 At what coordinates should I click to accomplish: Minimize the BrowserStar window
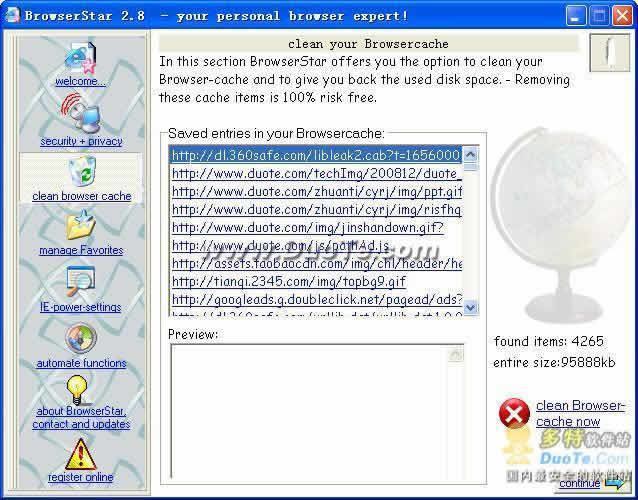(576, 16)
